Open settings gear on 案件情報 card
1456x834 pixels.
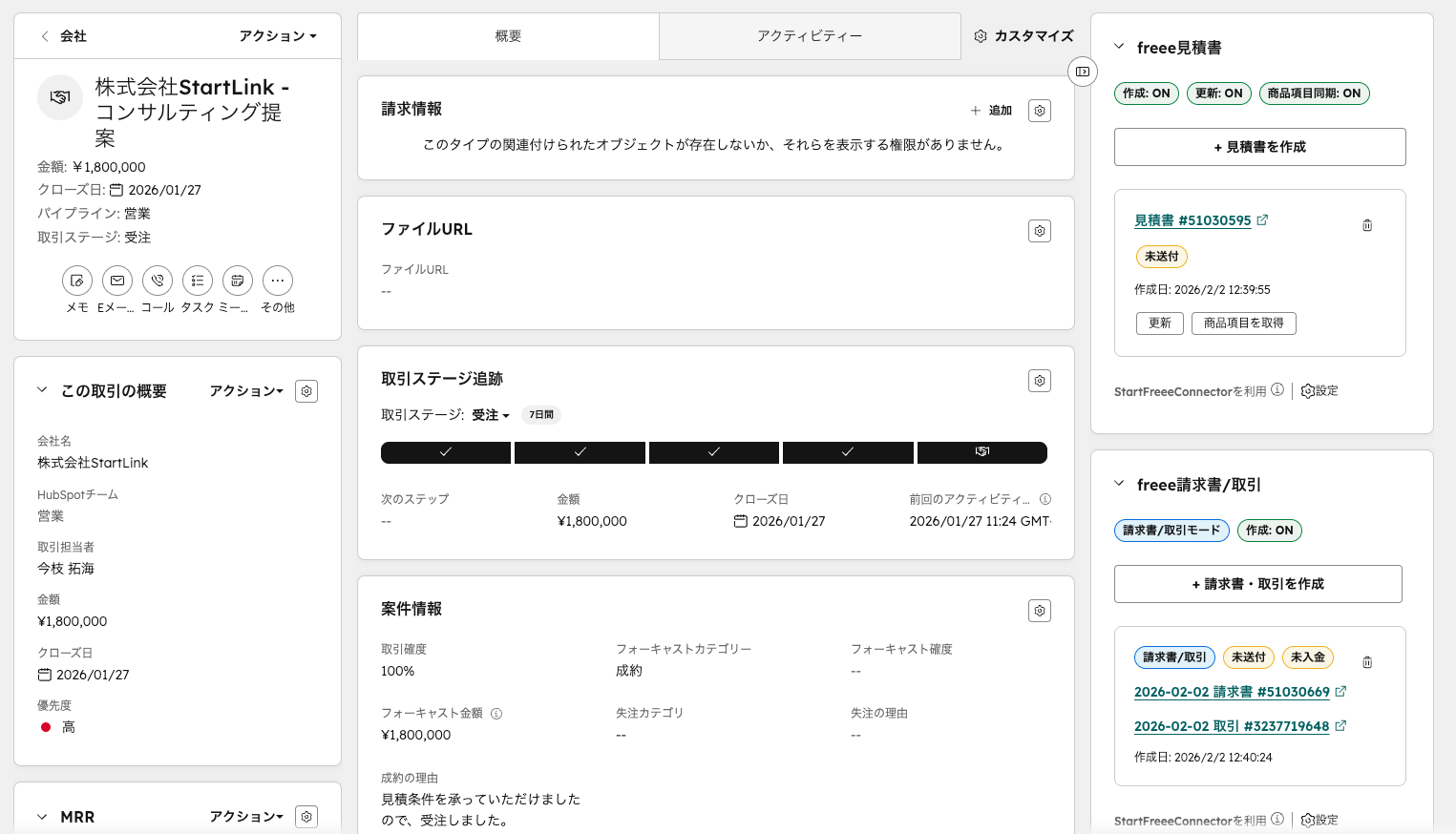click(1040, 611)
